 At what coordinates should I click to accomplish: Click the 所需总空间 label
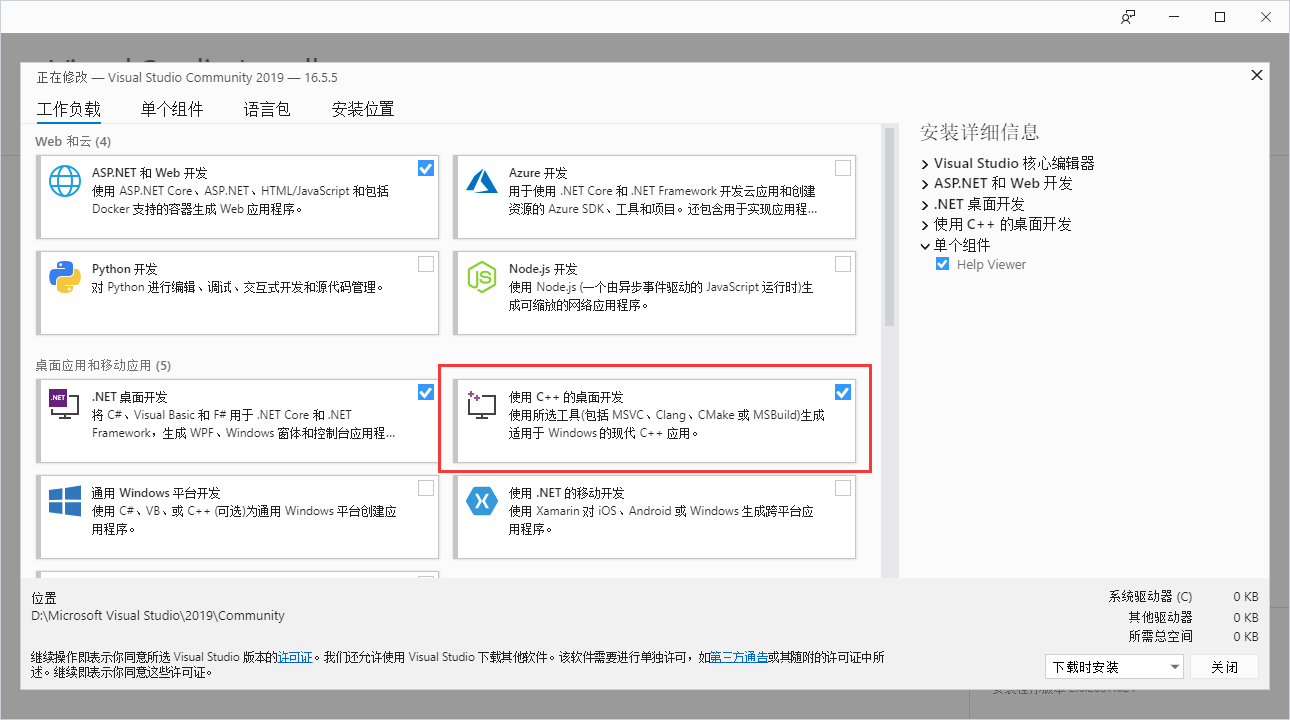click(x=1160, y=636)
